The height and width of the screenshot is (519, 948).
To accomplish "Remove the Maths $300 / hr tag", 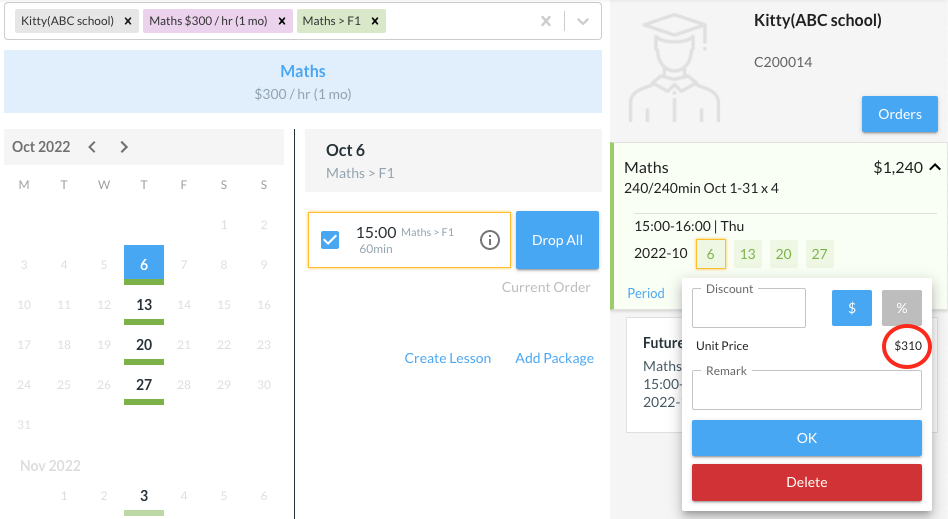I will pyautogui.click(x=282, y=21).
